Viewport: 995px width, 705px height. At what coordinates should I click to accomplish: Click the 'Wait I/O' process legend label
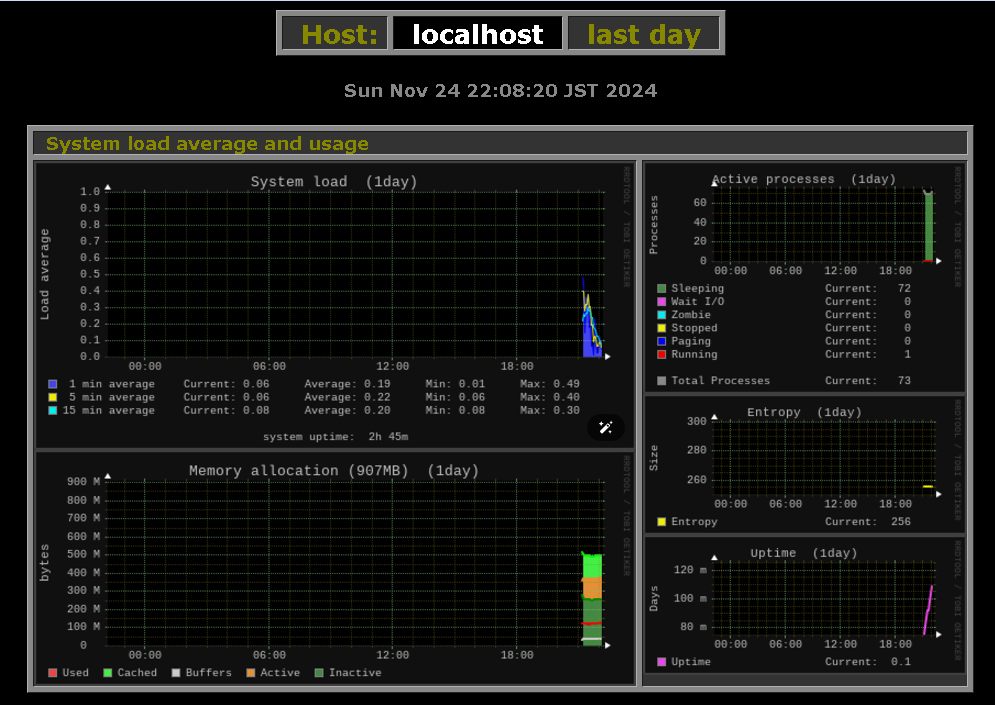coord(697,302)
